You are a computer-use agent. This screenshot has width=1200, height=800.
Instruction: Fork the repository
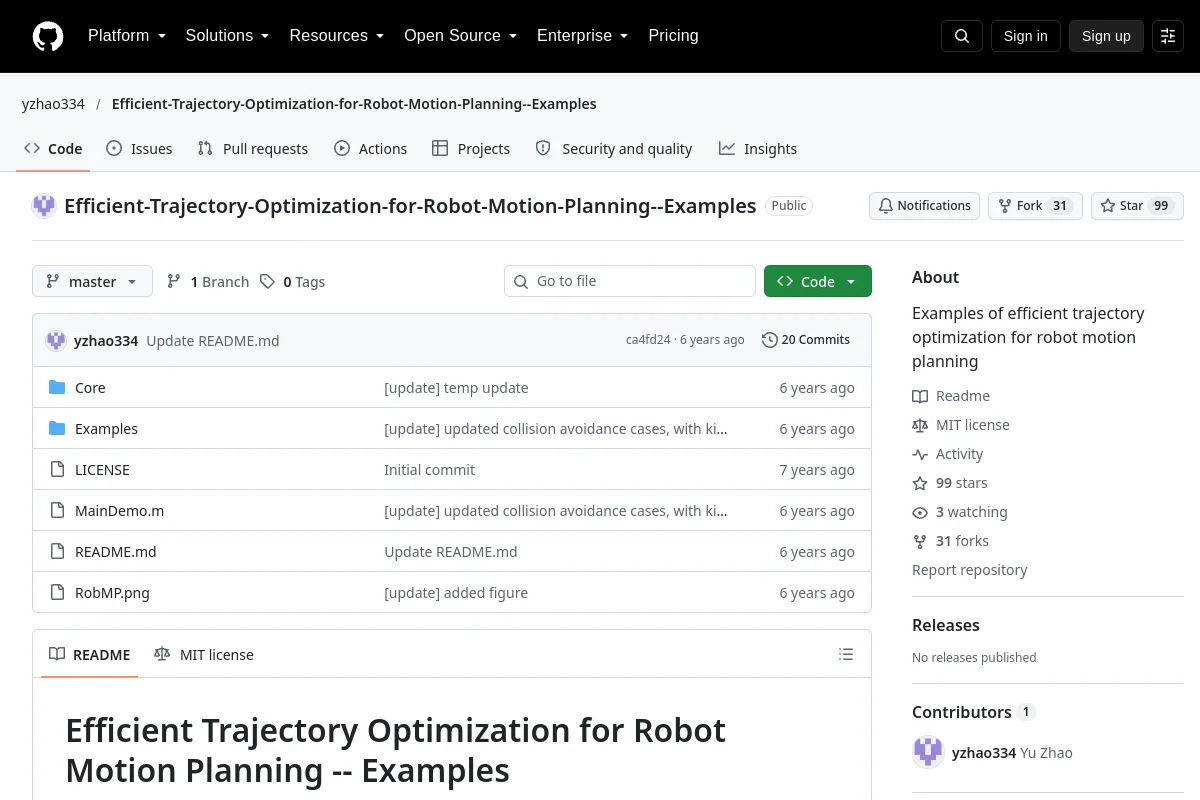[x=1035, y=206]
